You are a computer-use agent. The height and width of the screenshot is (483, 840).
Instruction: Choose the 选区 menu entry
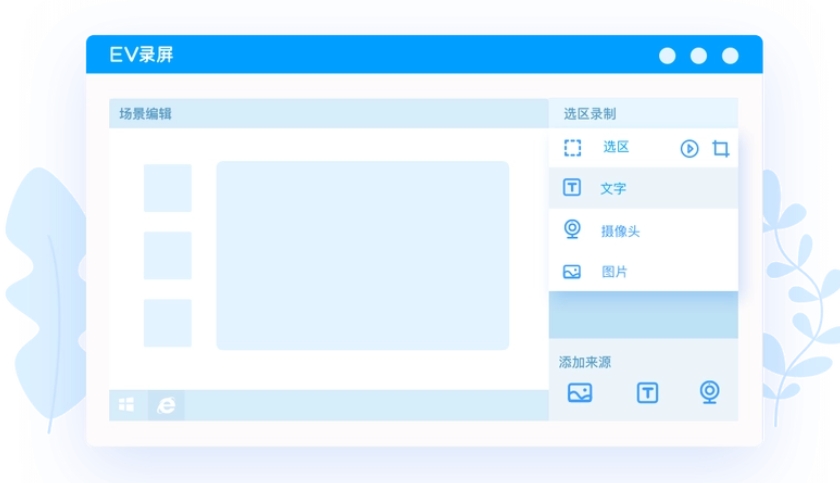pyautogui.click(x=643, y=148)
